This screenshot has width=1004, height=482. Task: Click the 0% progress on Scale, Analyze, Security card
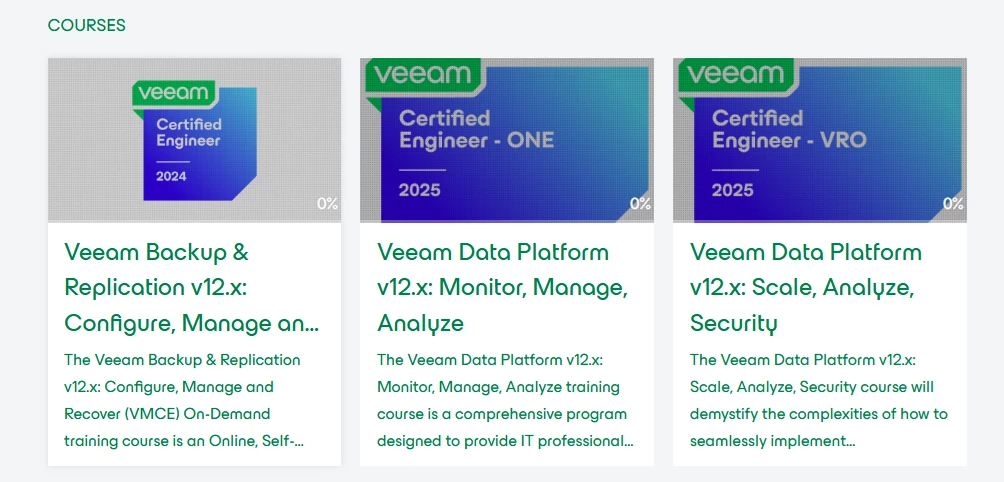[x=953, y=204]
